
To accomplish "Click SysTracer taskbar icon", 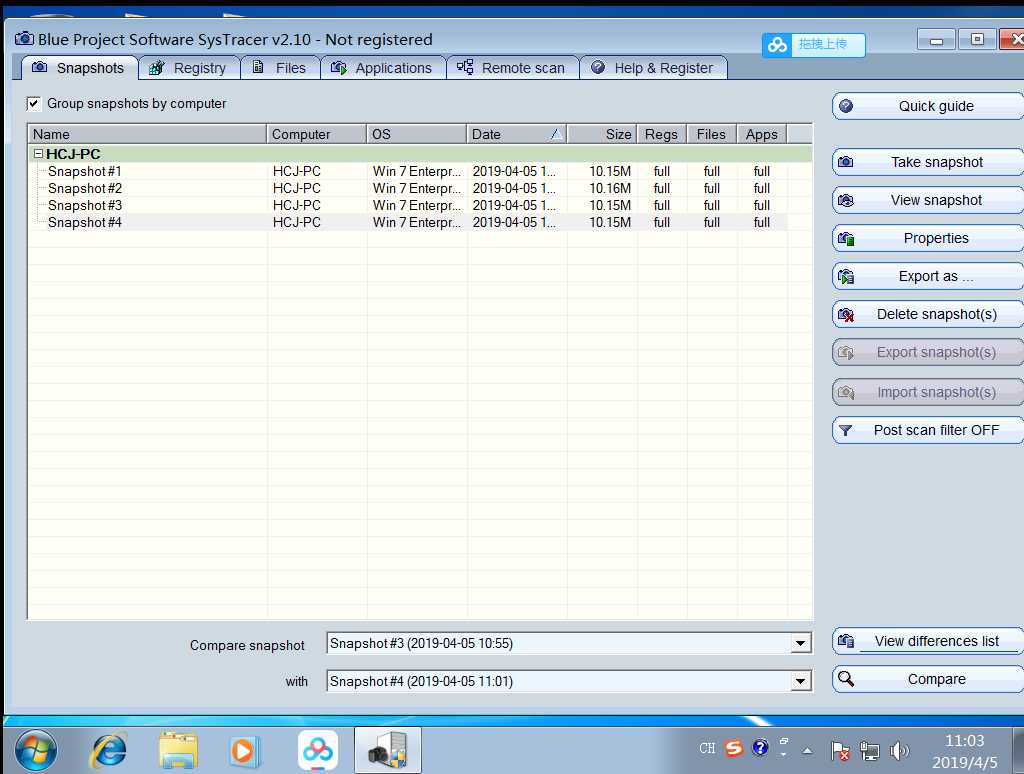I will coord(388,750).
